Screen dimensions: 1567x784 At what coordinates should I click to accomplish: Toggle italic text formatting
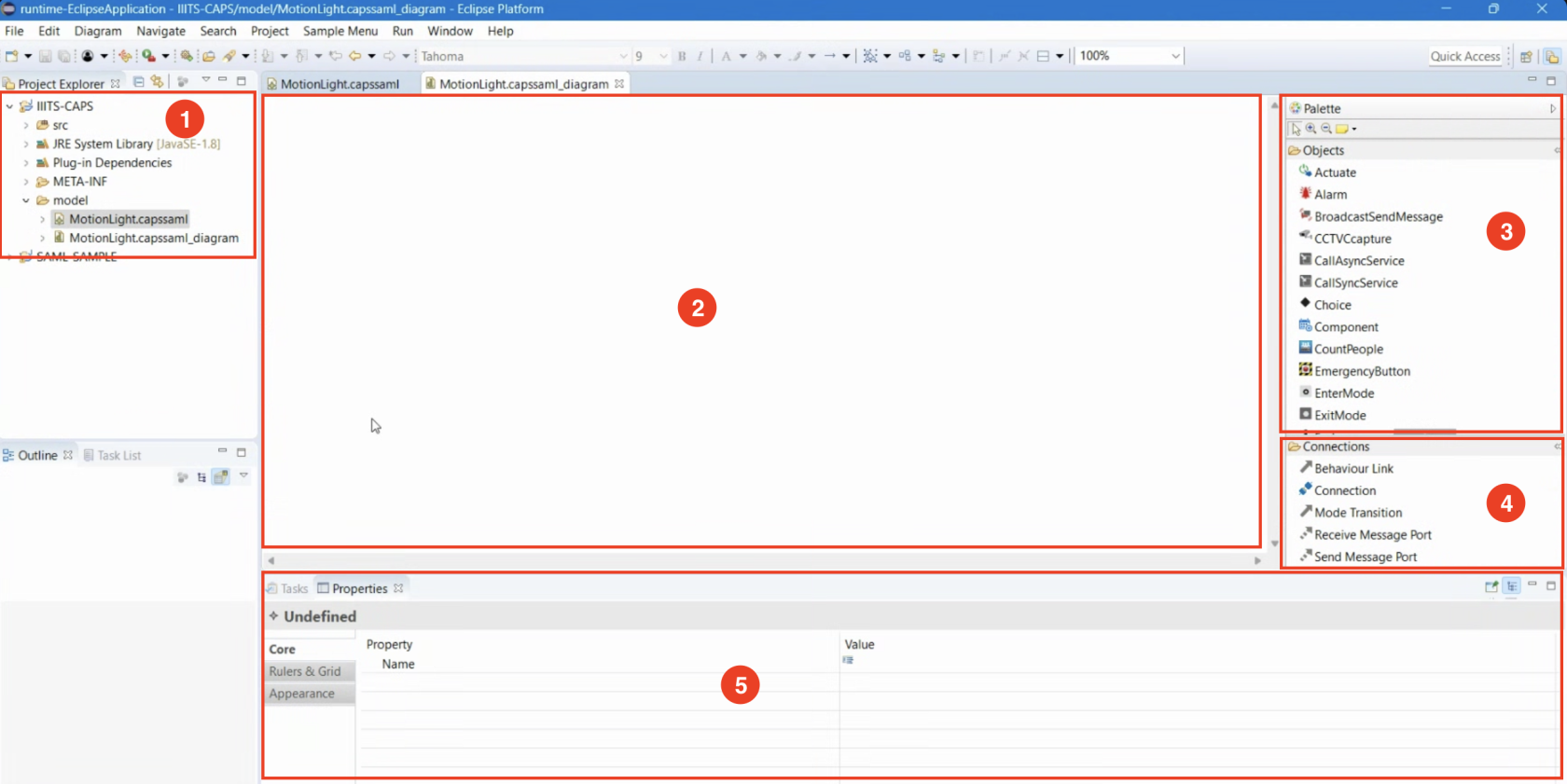[700, 56]
